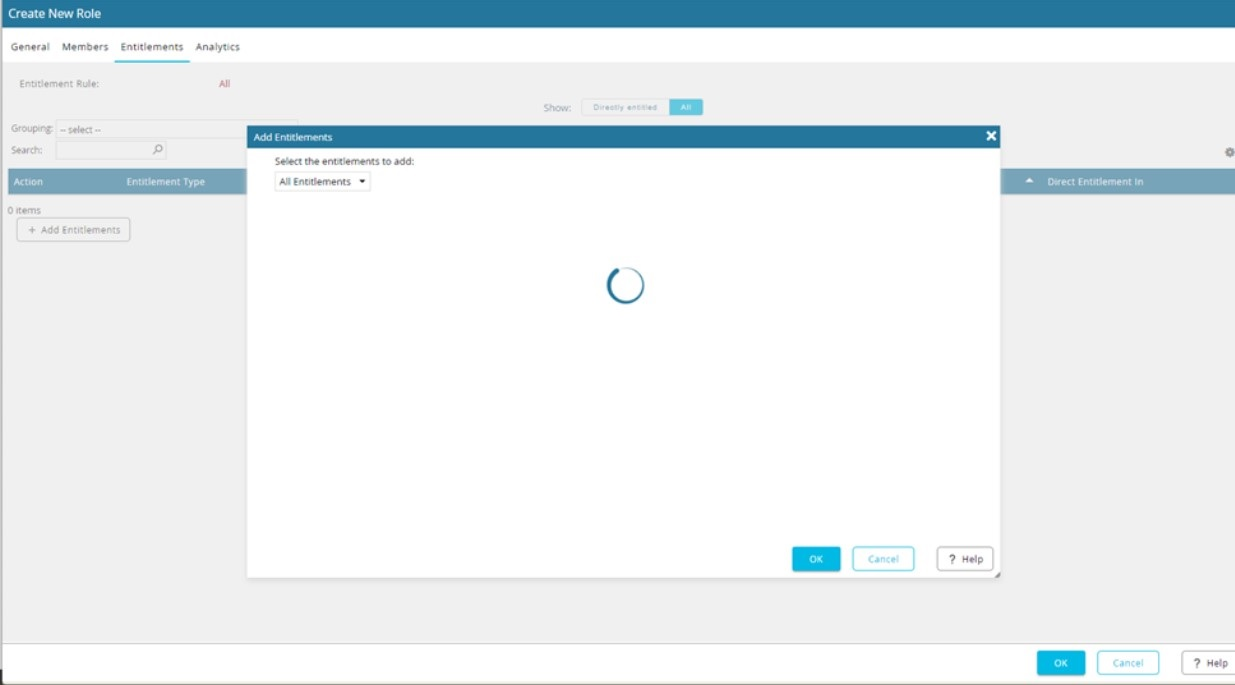Click the search magnifier icon

(157, 150)
